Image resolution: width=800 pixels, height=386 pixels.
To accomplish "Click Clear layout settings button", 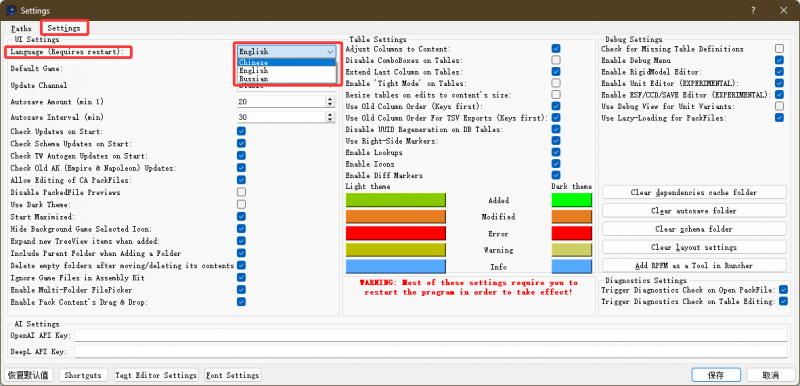I will pyautogui.click(x=694, y=247).
